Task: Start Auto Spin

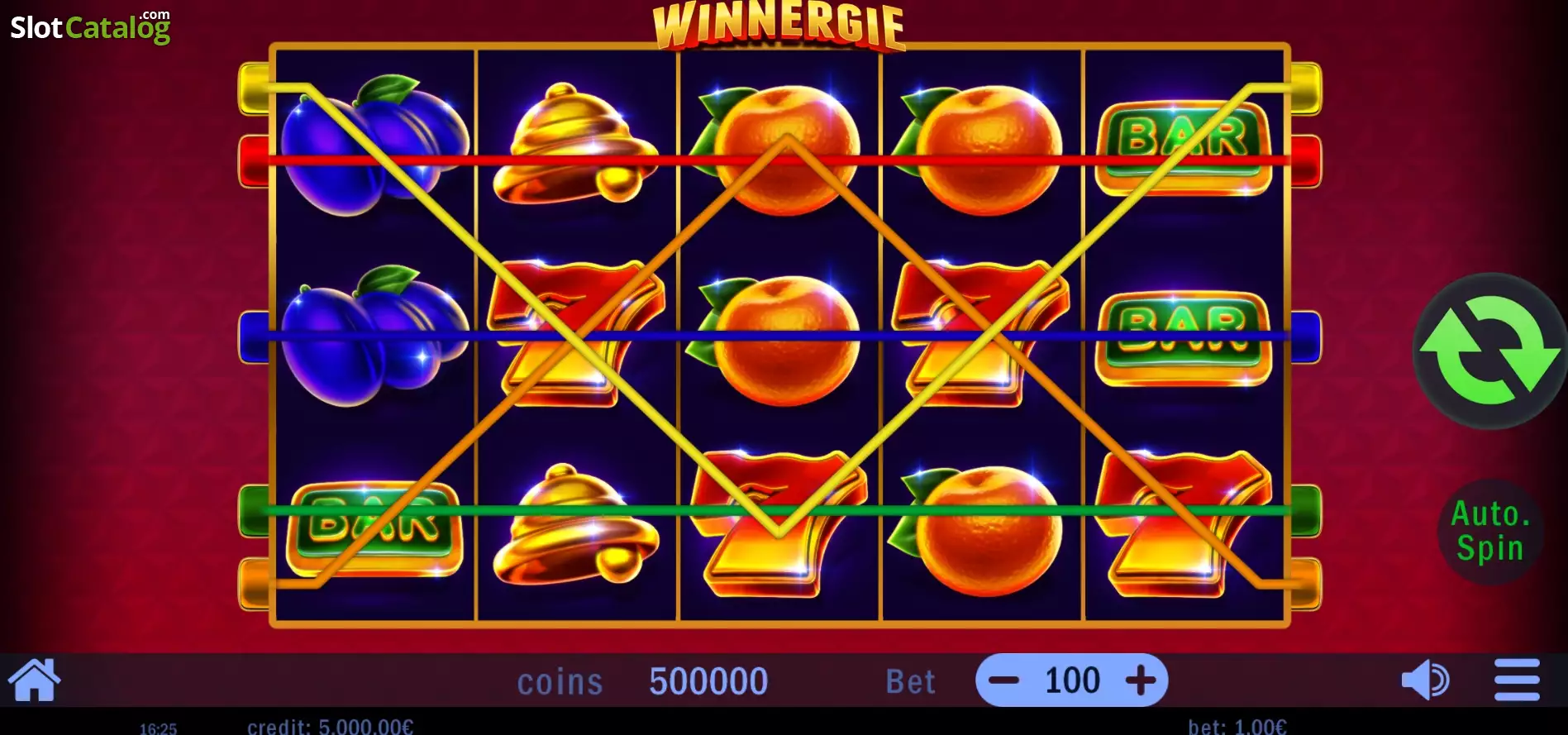Action: (x=1489, y=531)
